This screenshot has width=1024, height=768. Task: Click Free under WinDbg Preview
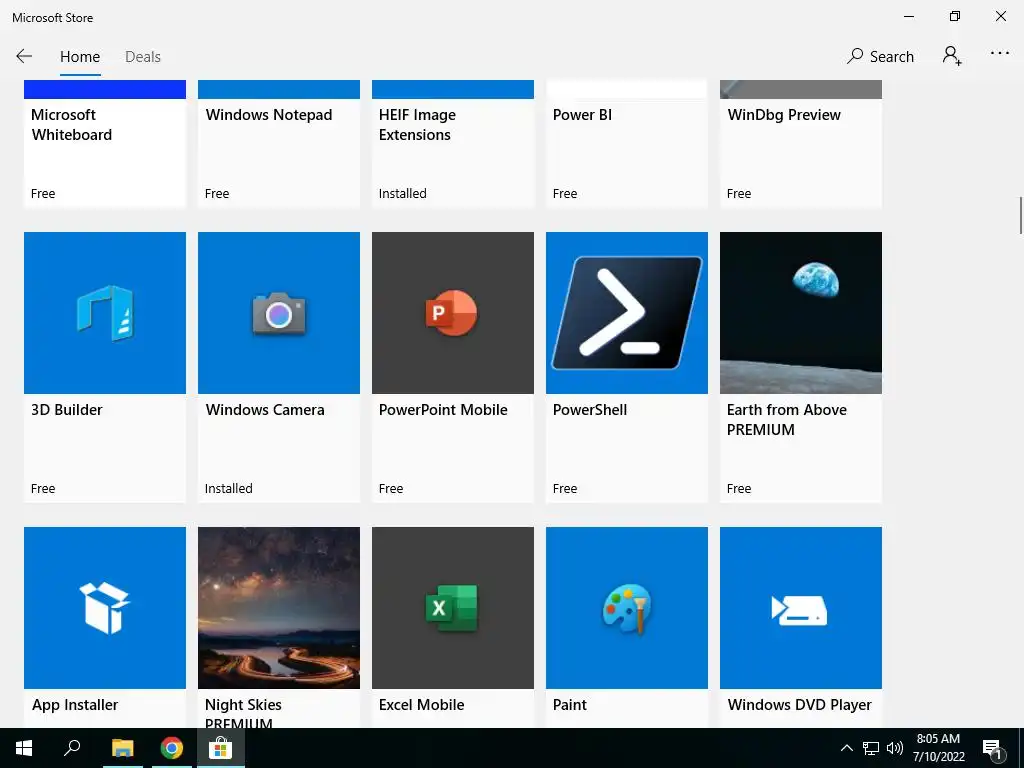pos(739,193)
